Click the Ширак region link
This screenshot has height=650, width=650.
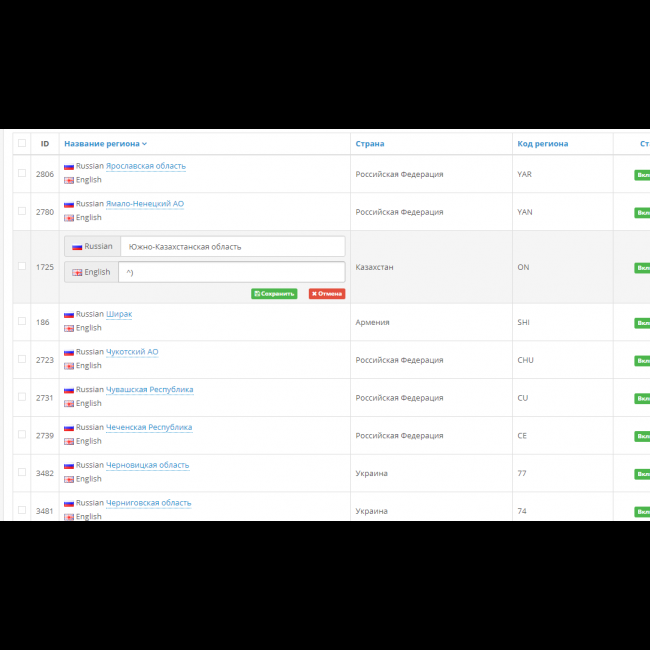[119, 314]
